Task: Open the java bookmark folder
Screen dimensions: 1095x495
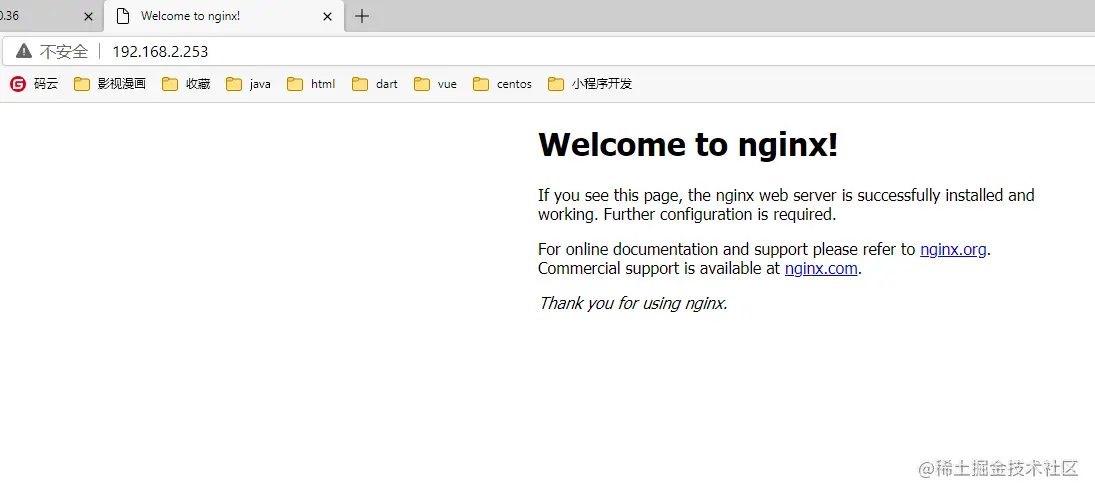Action: [x=248, y=84]
